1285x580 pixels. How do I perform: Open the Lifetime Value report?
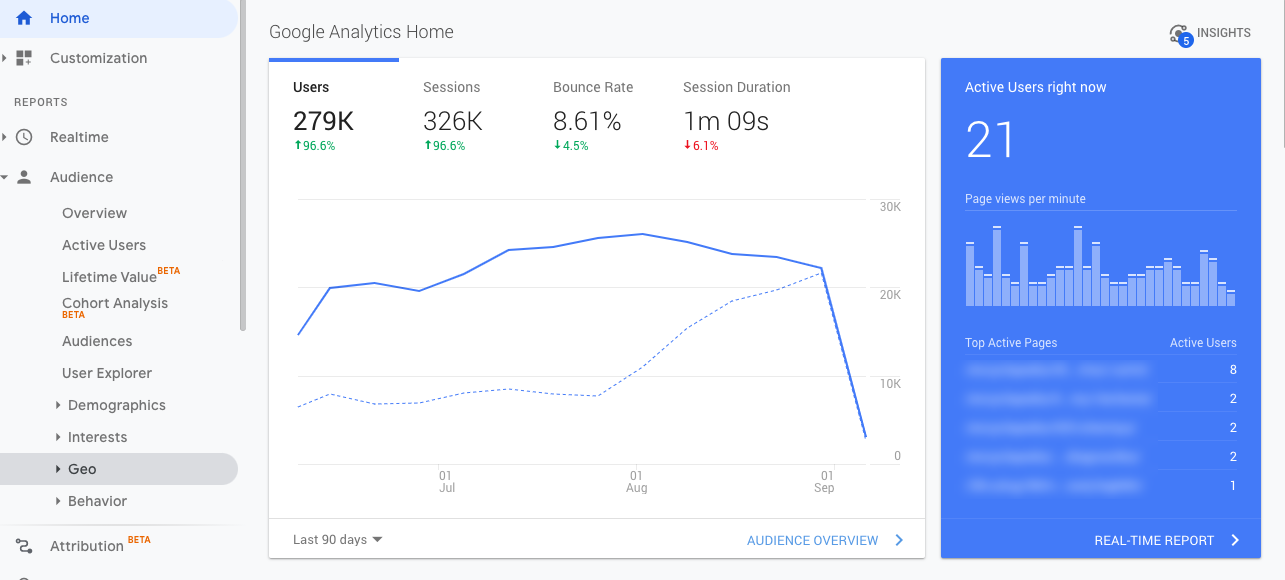click(x=110, y=277)
